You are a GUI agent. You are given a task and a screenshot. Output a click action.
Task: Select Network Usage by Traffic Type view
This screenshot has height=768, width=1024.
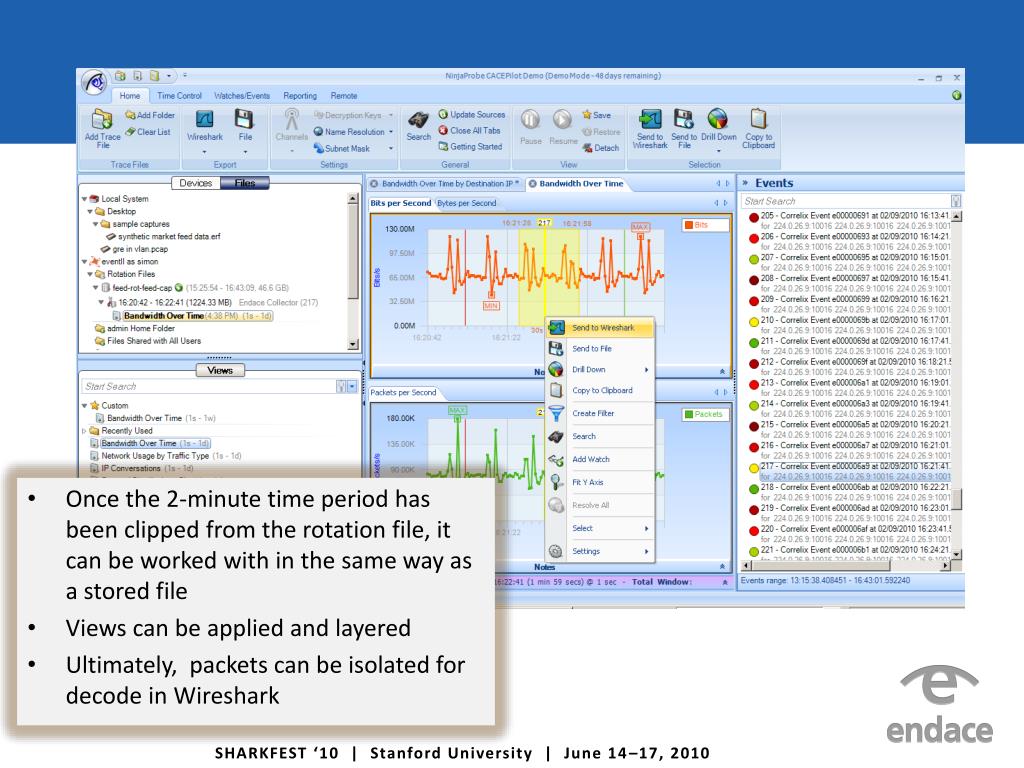166,456
